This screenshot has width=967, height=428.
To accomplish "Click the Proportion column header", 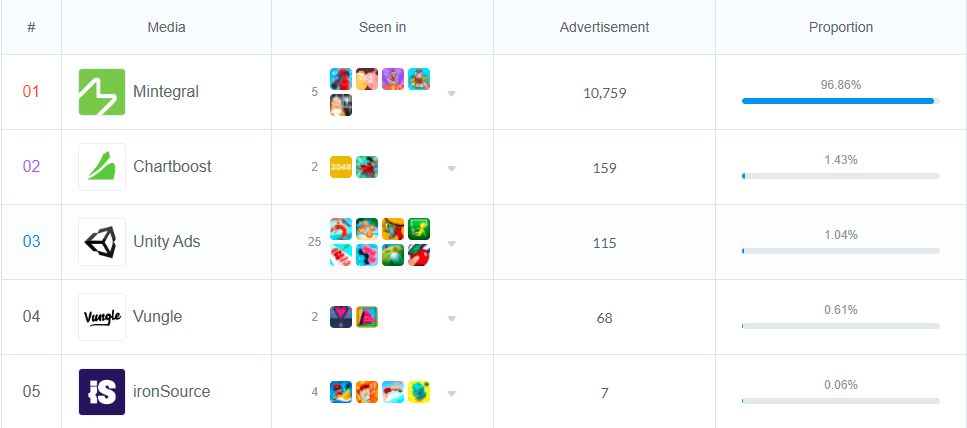I will point(841,27).
